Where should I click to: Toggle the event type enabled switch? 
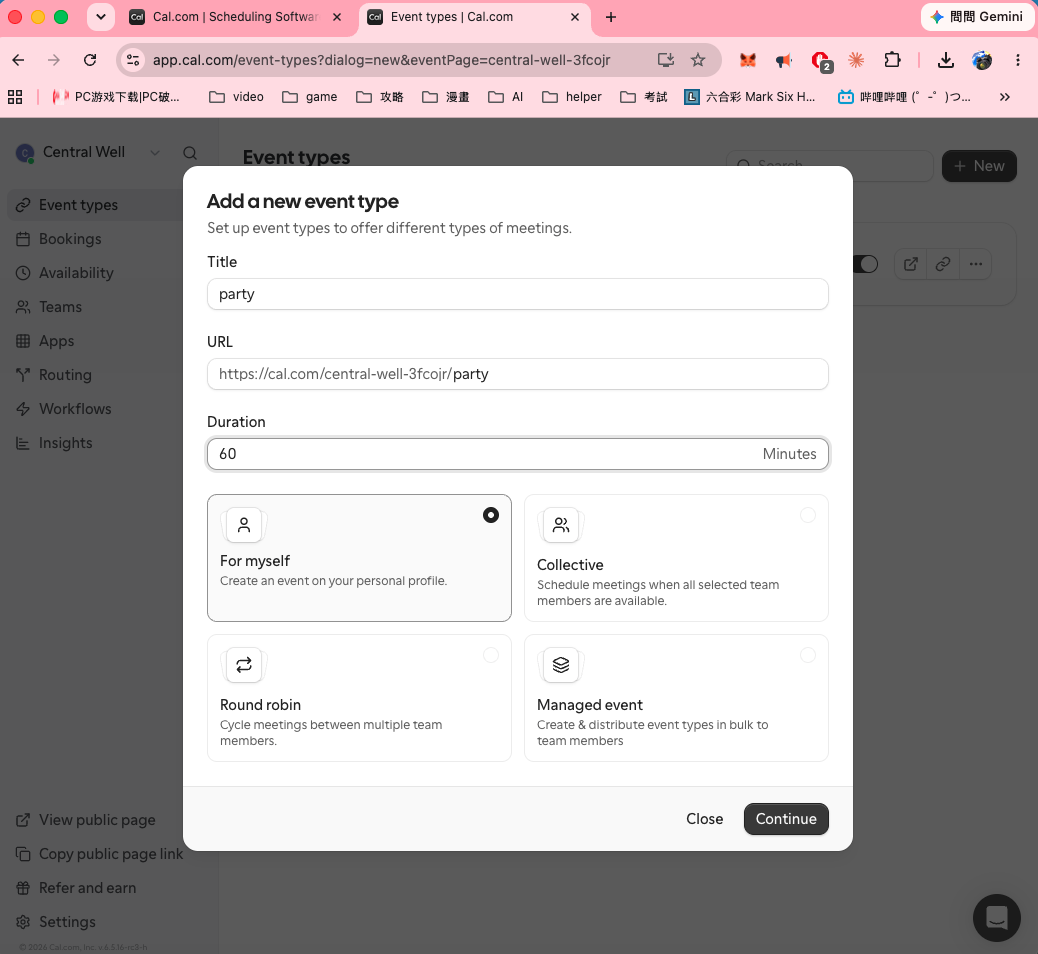click(x=865, y=264)
